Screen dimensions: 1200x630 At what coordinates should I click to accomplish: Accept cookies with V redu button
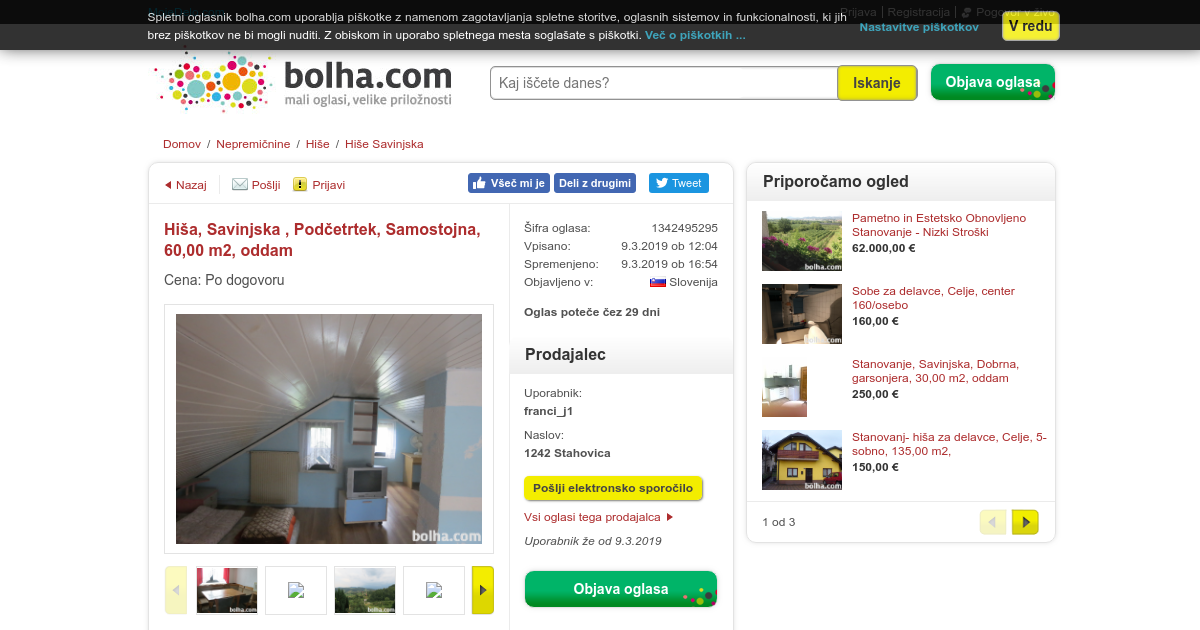pyautogui.click(x=1030, y=26)
